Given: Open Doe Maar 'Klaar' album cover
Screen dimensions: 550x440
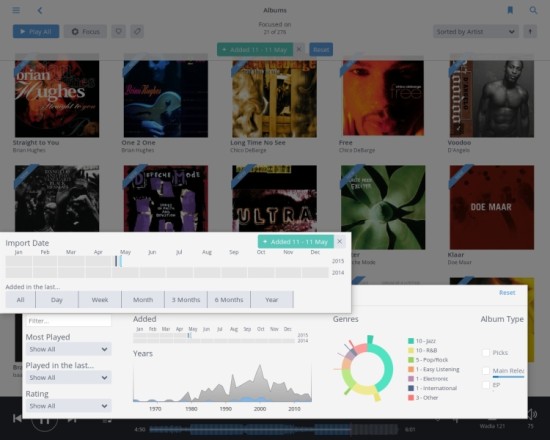Looking at the screenshot, I should tap(492, 207).
